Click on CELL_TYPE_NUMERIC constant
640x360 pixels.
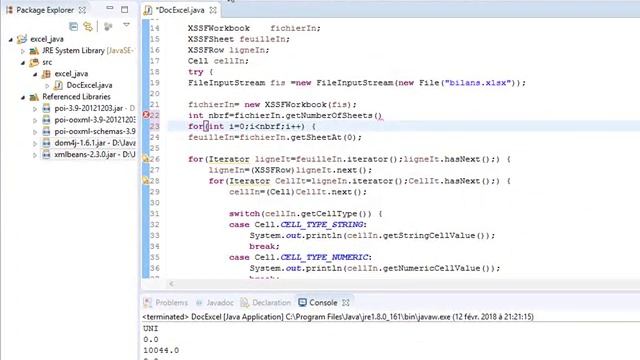point(324,257)
